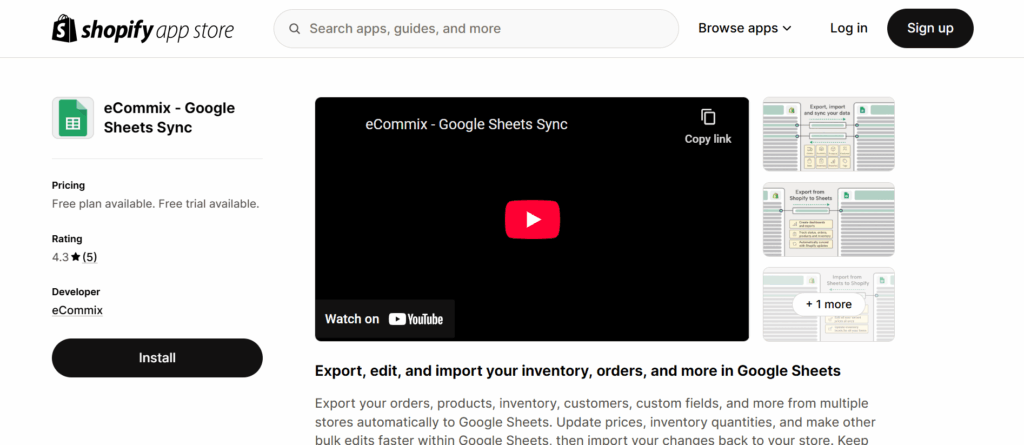
Task: Click the search magnifier icon
Action: coord(295,29)
